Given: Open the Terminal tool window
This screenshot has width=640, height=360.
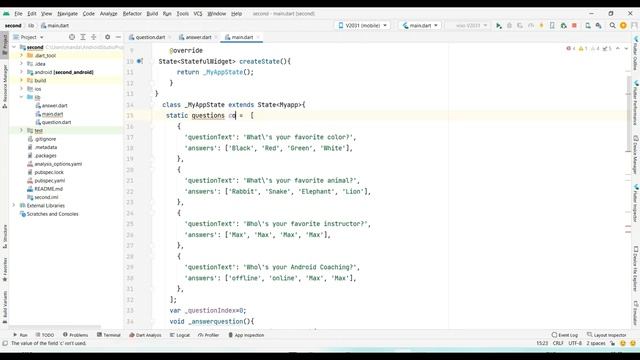Looking at the screenshot, I should point(109,335).
